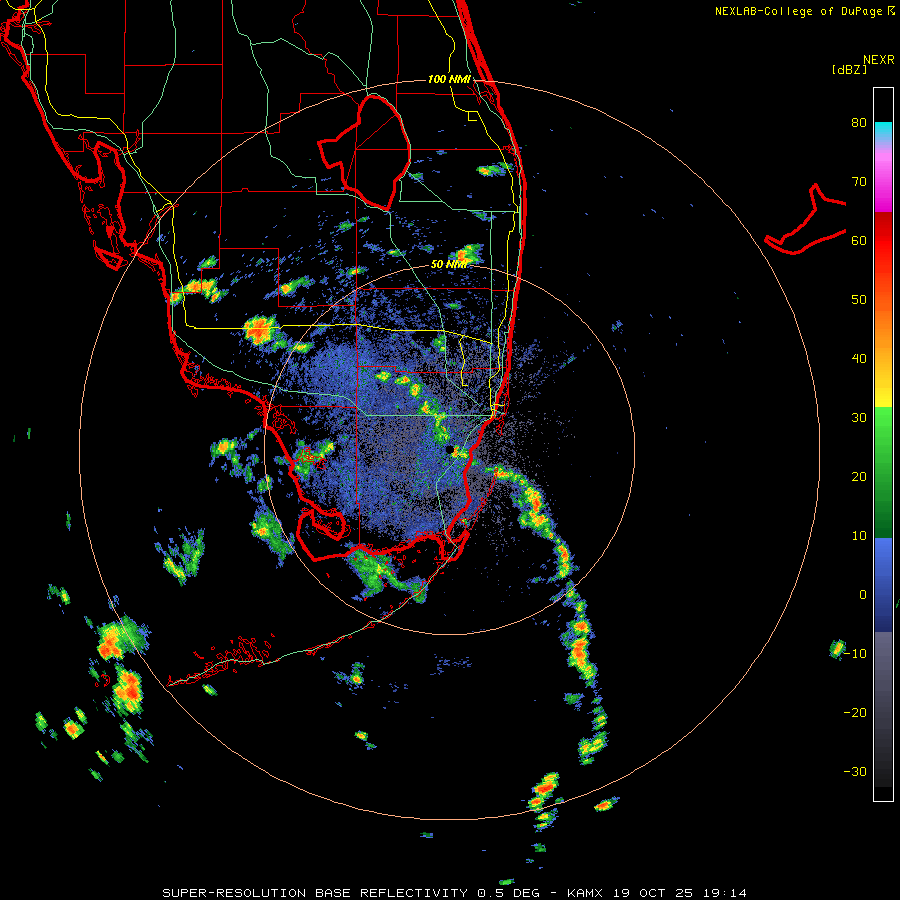This screenshot has height=900, width=900.
Task: Click the black KAMX radar site dot
Action: pos(449,449)
